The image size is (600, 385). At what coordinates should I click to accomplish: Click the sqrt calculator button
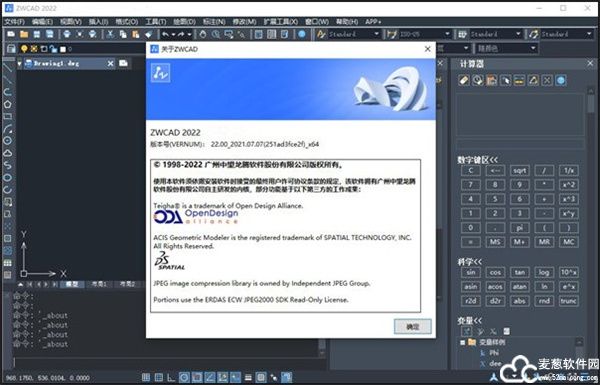[520, 171]
